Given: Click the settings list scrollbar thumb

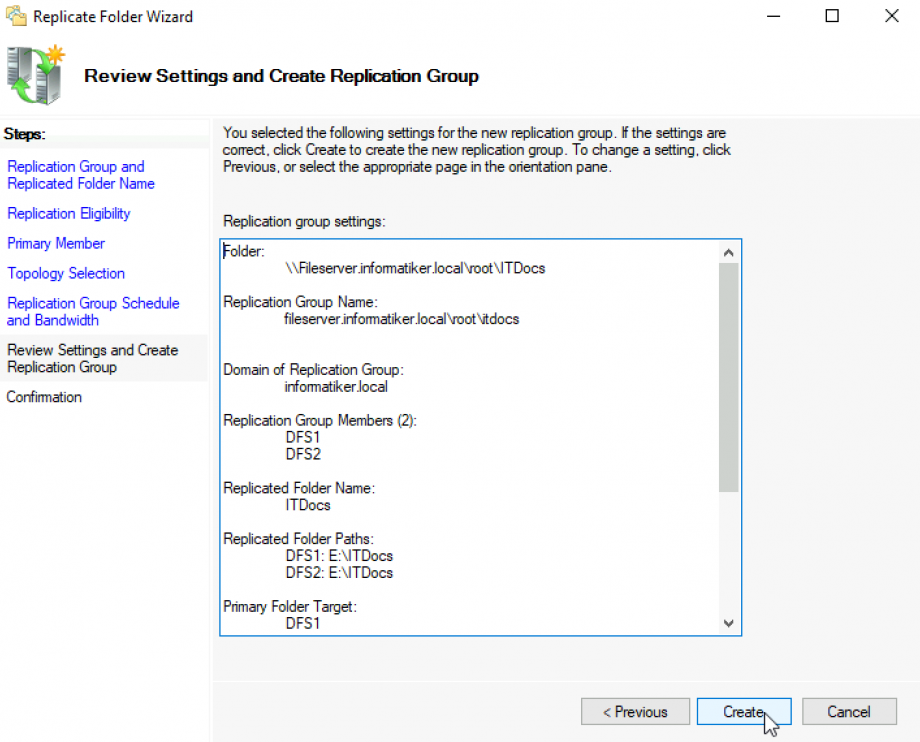Looking at the screenshot, I should [x=729, y=378].
